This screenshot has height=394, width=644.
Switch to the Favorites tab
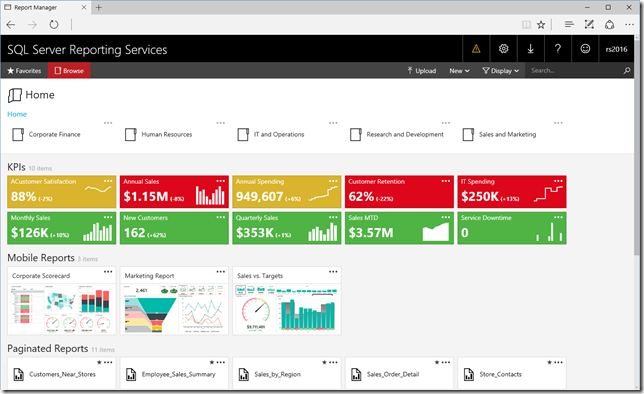click(x=24, y=71)
